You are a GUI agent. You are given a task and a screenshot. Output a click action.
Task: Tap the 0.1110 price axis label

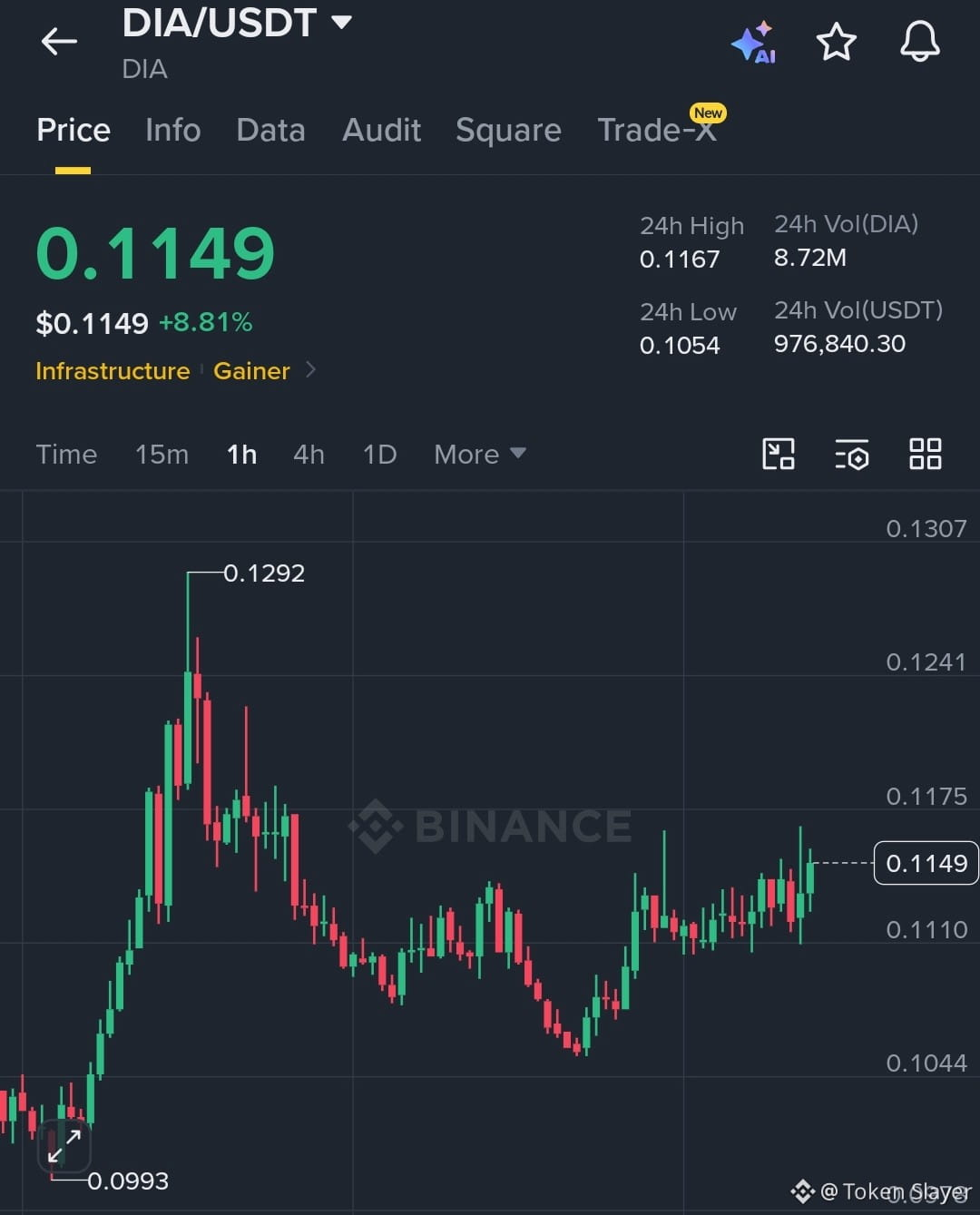pos(926,929)
